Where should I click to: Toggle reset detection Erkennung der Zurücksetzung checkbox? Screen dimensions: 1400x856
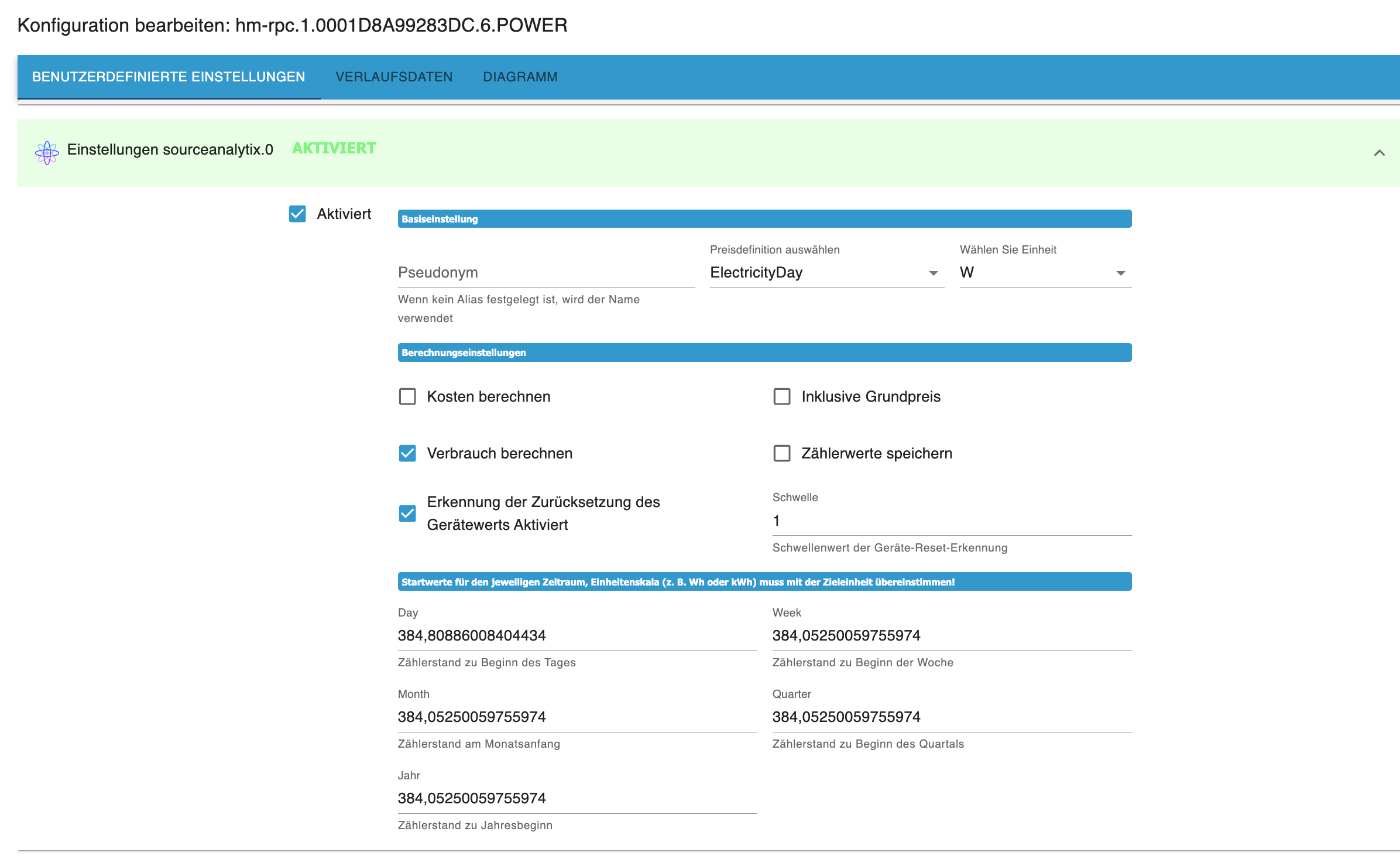coord(407,513)
